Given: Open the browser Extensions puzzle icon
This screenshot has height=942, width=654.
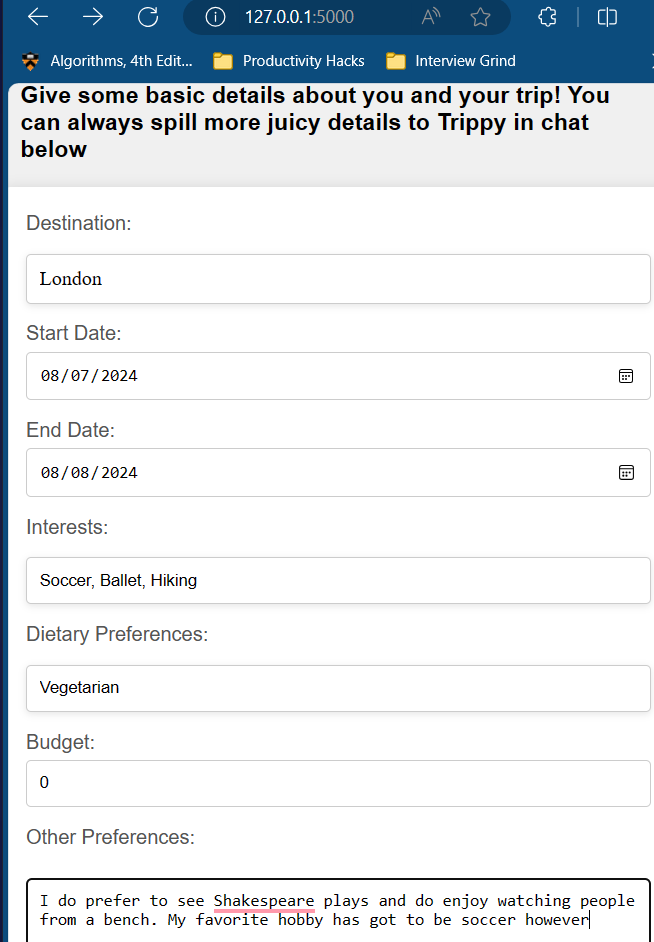Looking at the screenshot, I should click(547, 17).
